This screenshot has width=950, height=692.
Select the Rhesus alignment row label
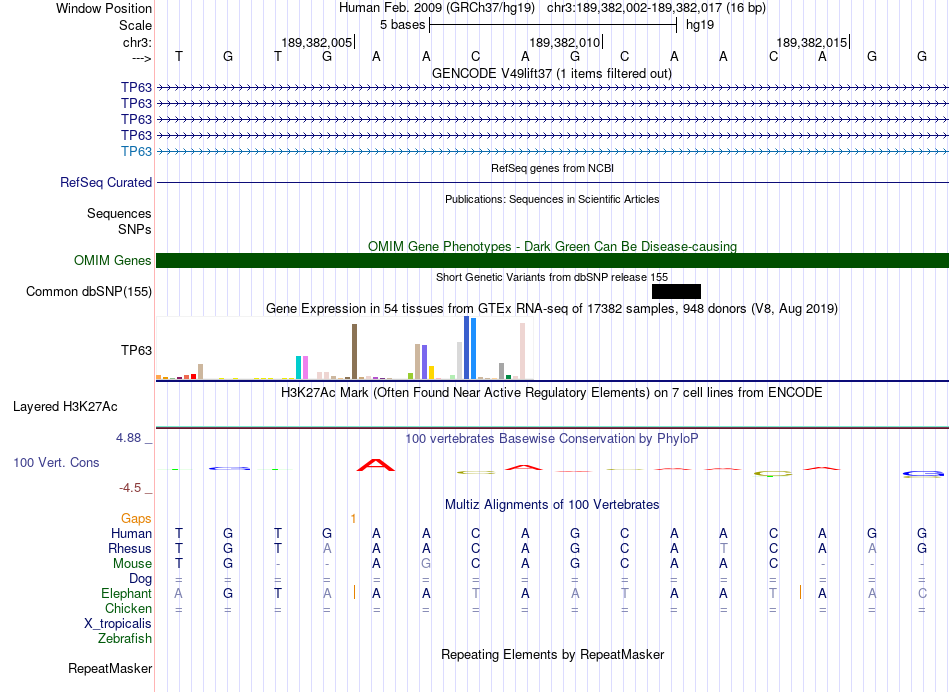pyautogui.click(x=130, y=548)
